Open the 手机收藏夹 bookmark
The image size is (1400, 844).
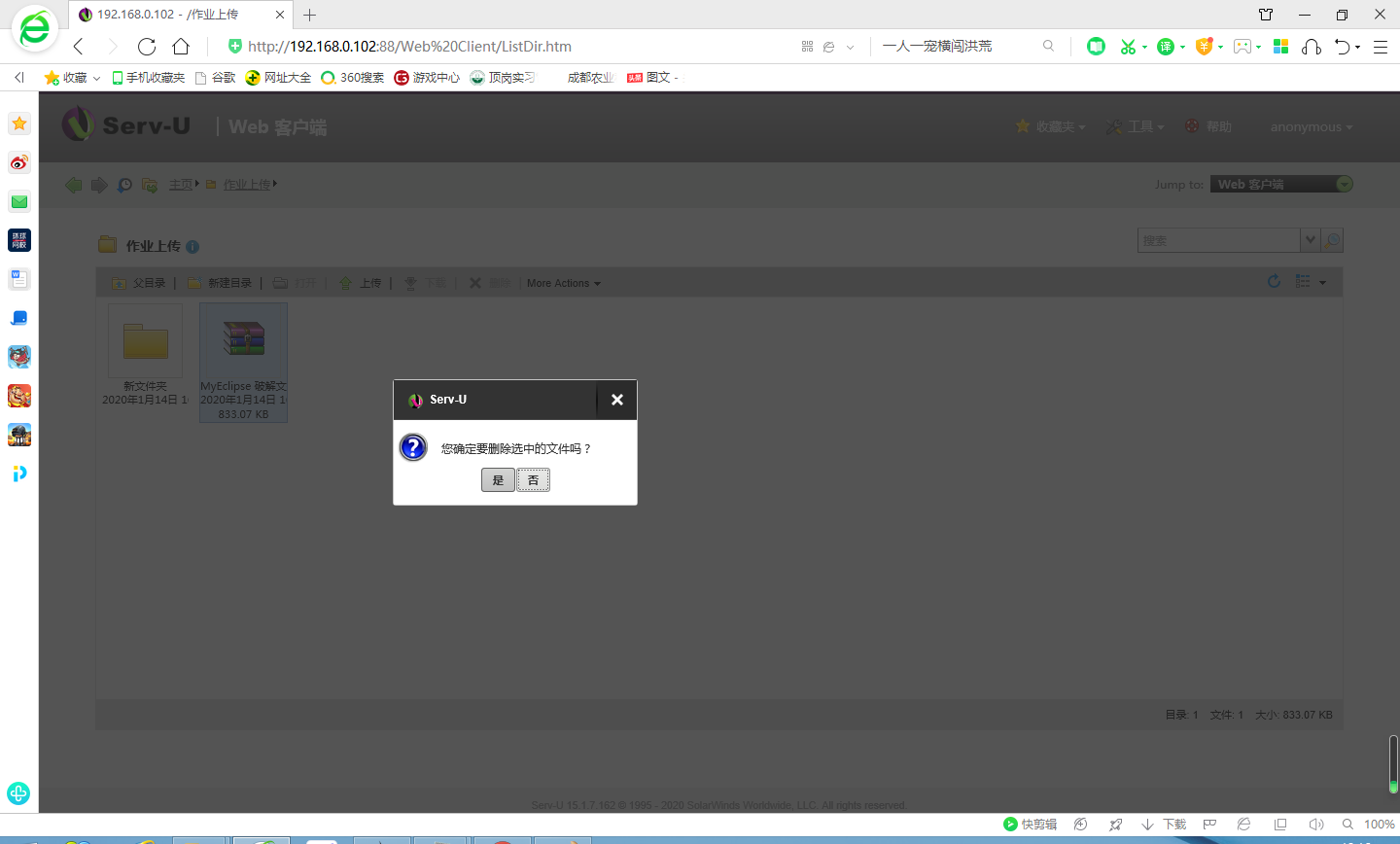pos(149,78)
